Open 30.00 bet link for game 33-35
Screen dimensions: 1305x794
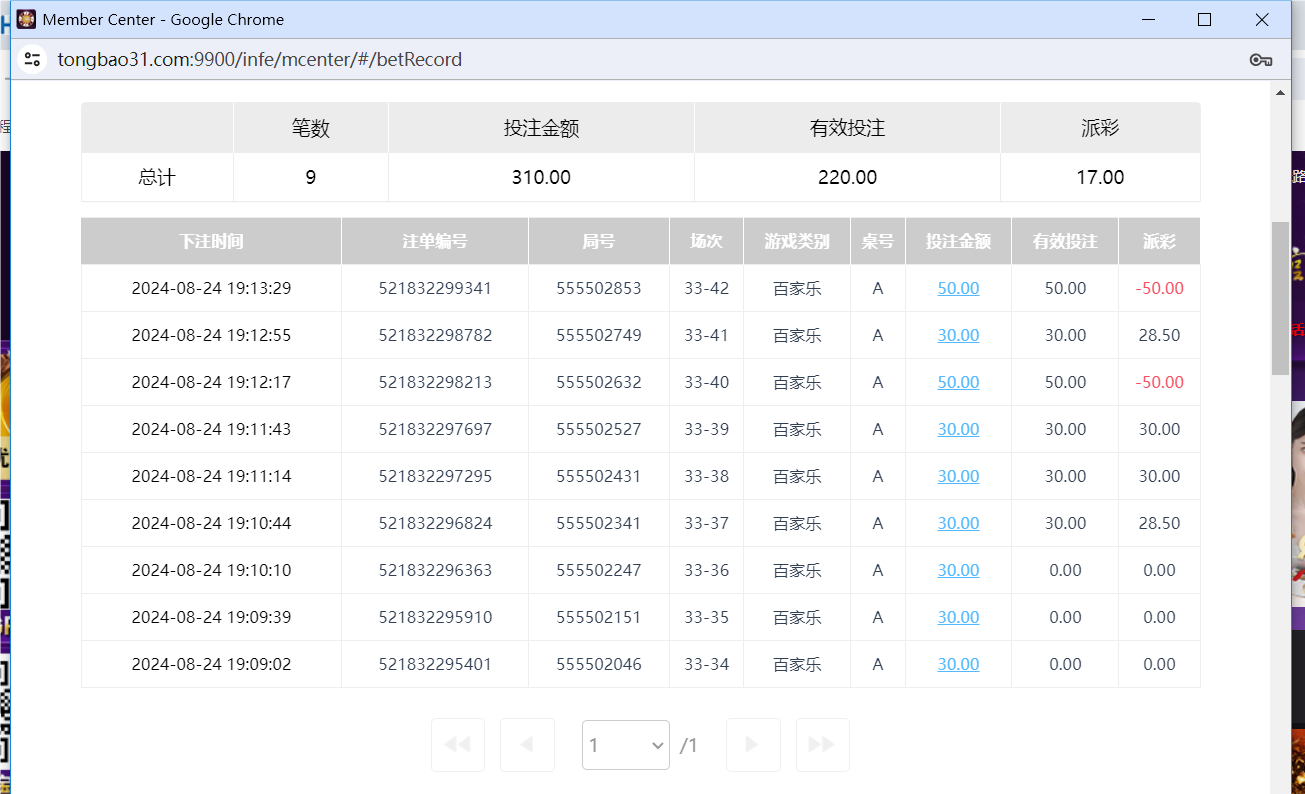point(958,617)
